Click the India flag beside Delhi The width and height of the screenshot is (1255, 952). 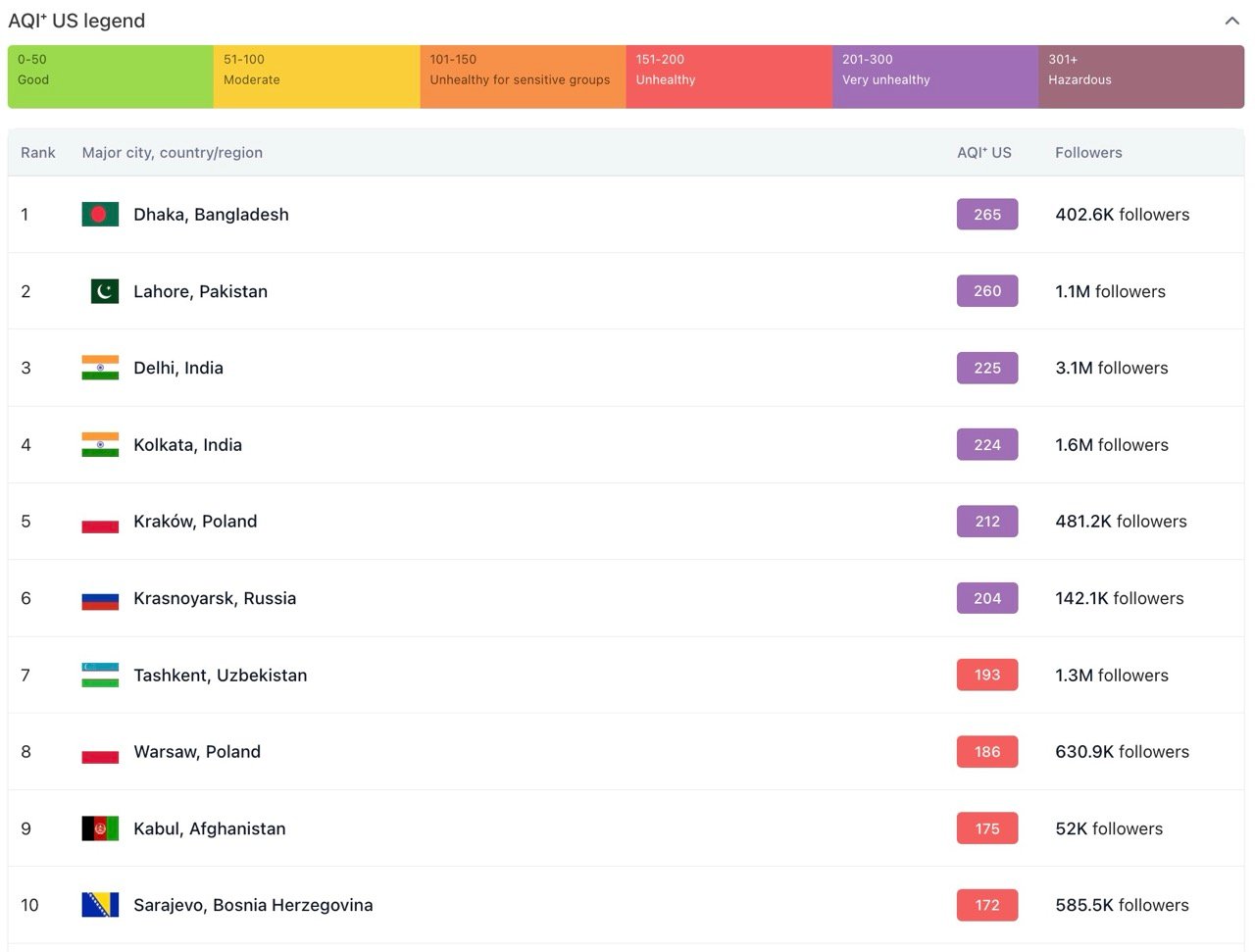point(100,368)
